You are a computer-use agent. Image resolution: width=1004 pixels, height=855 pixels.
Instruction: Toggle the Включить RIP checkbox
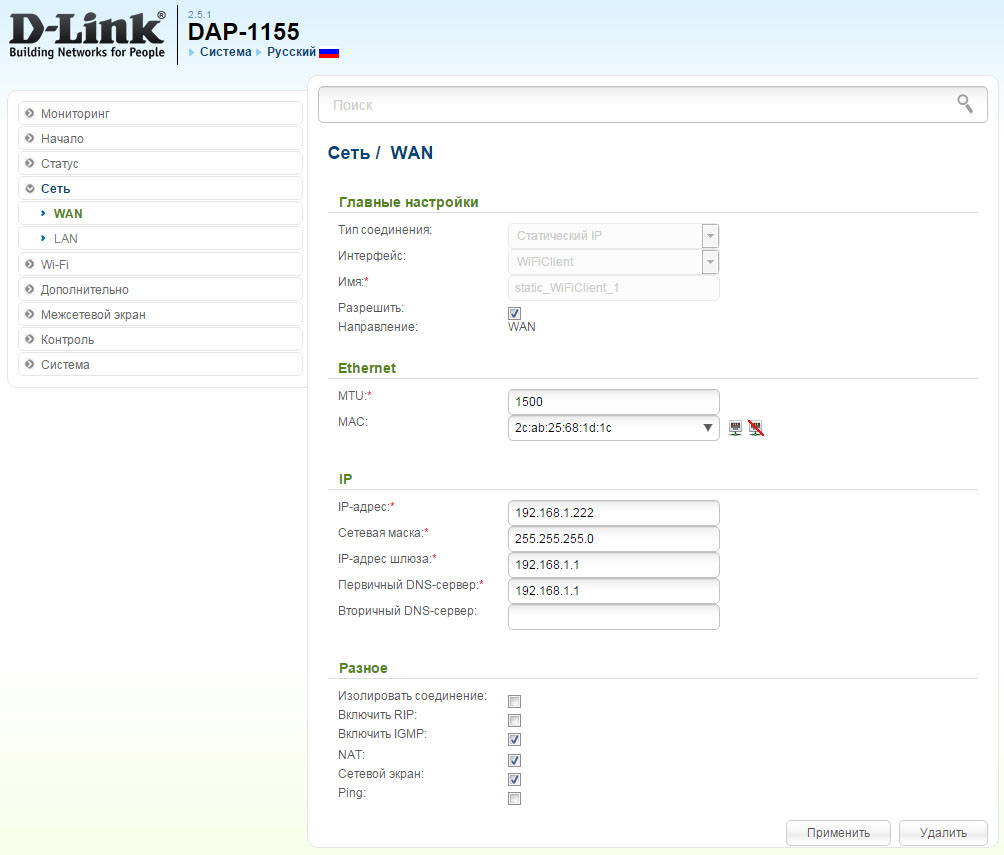[515, 720]
